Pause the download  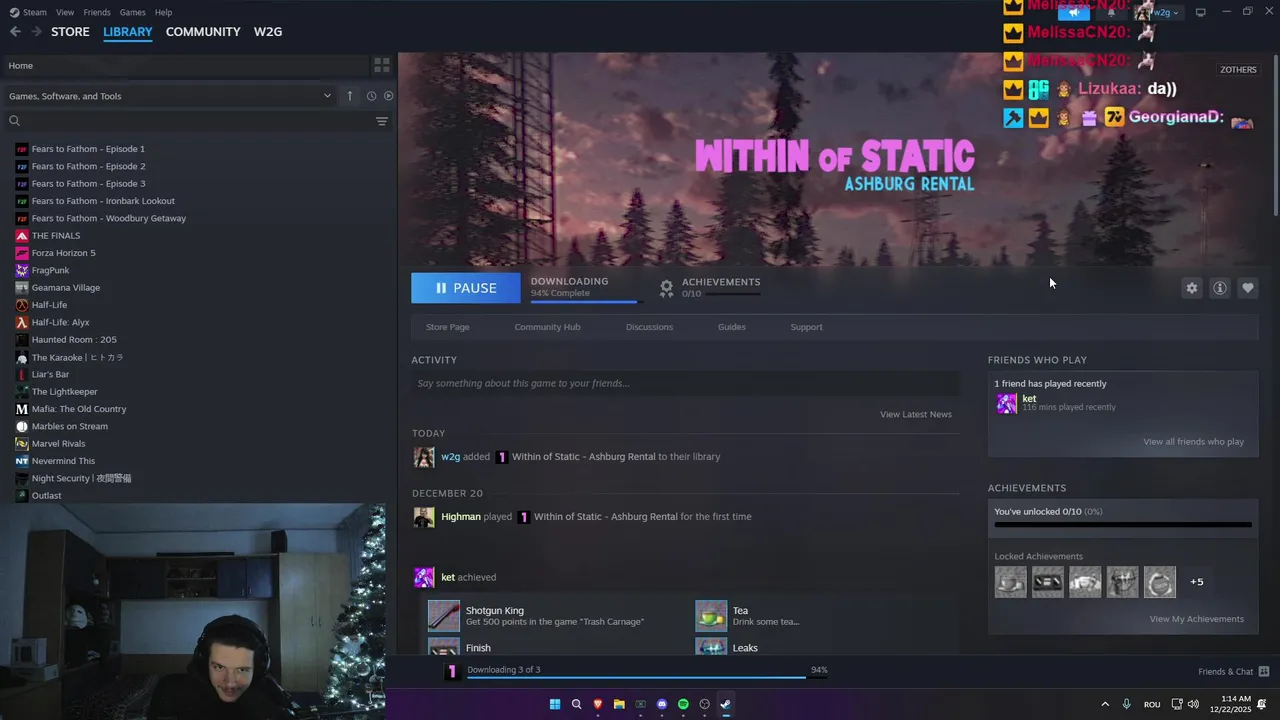click(x=466, y=288)
